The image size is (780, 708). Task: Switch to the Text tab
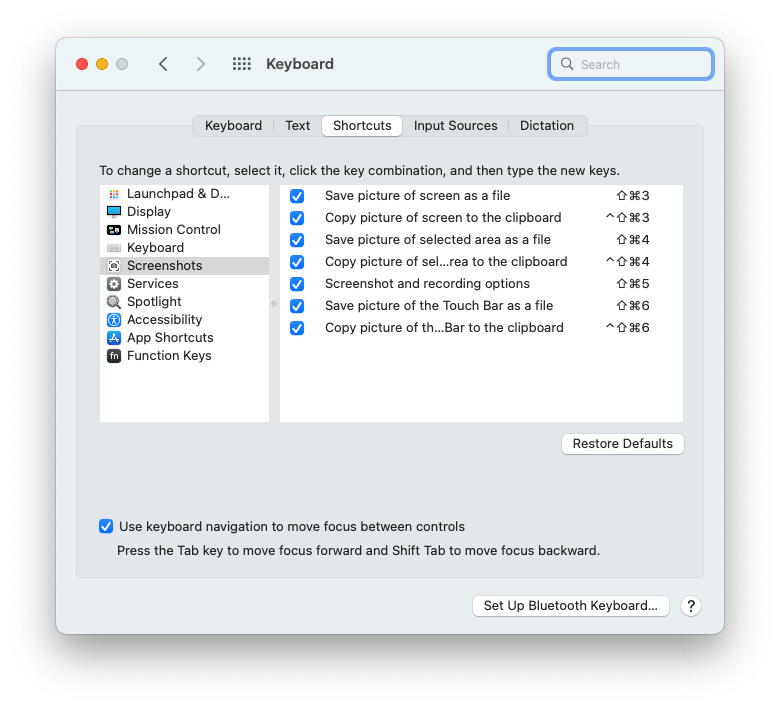297,126
